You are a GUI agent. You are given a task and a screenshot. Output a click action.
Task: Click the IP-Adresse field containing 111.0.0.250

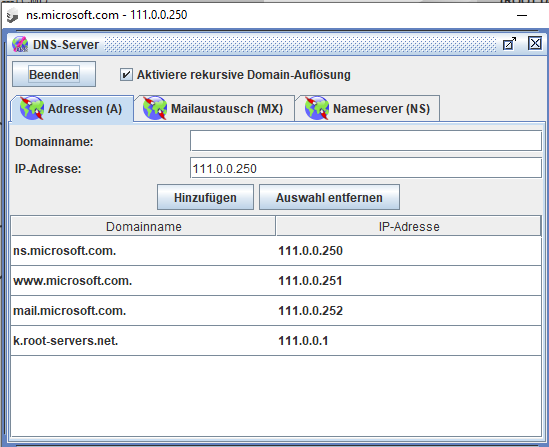[x=366, y=168]
